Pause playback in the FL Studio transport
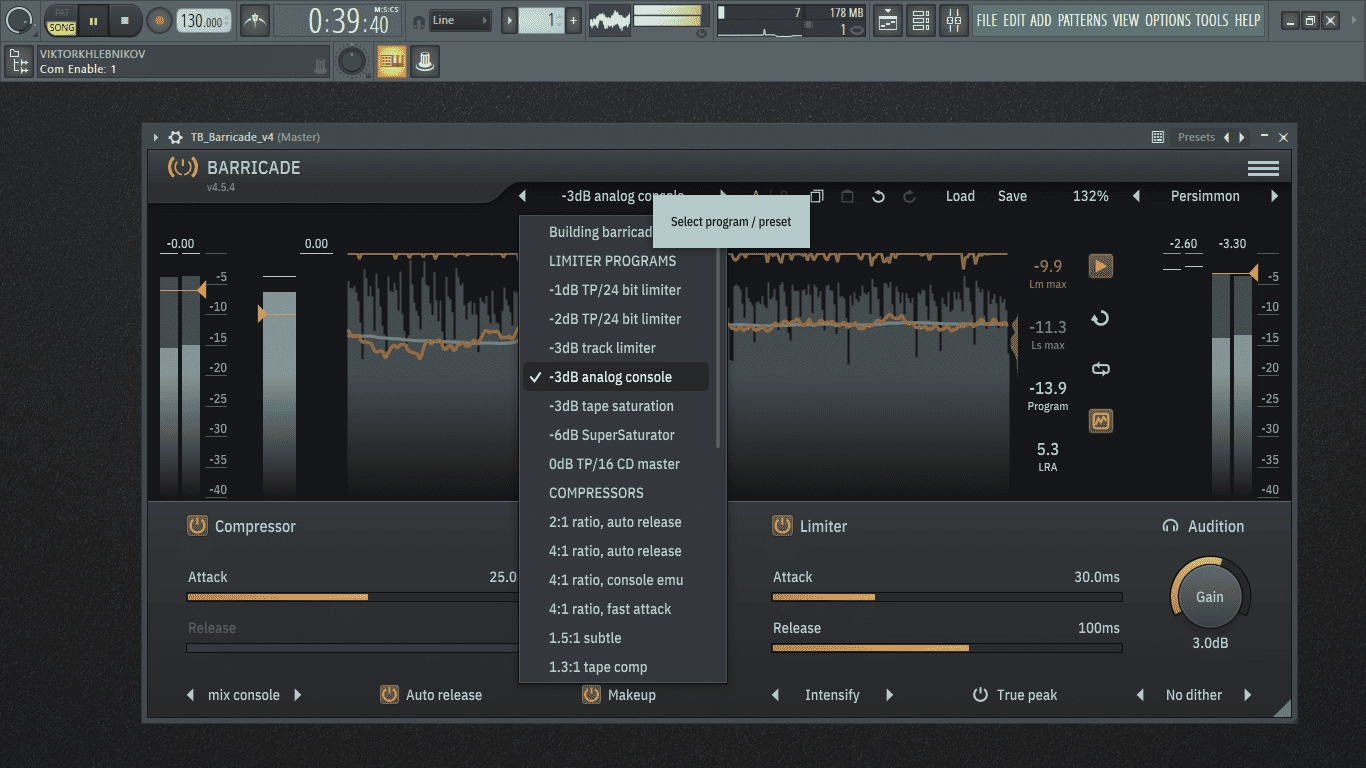1366x768 pixels. point(93,20)
